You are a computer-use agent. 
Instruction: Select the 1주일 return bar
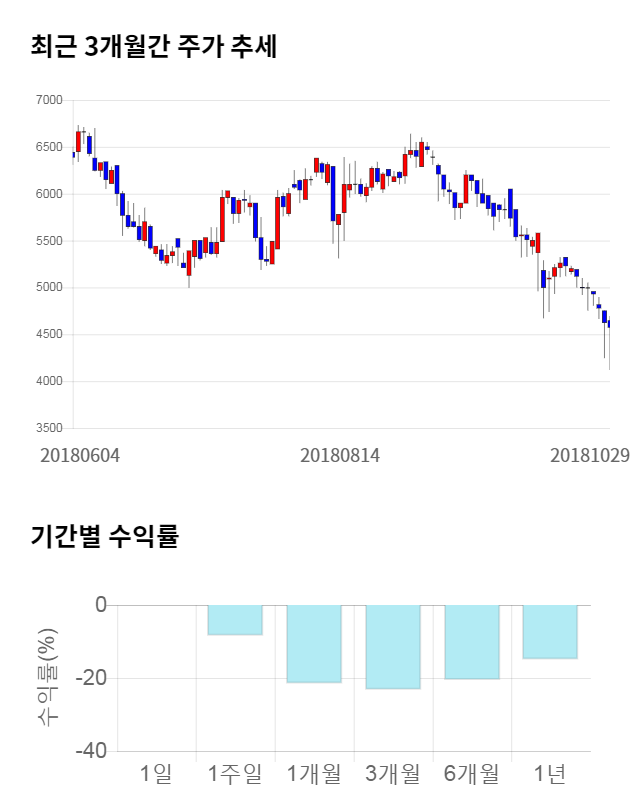coord(235,620)
